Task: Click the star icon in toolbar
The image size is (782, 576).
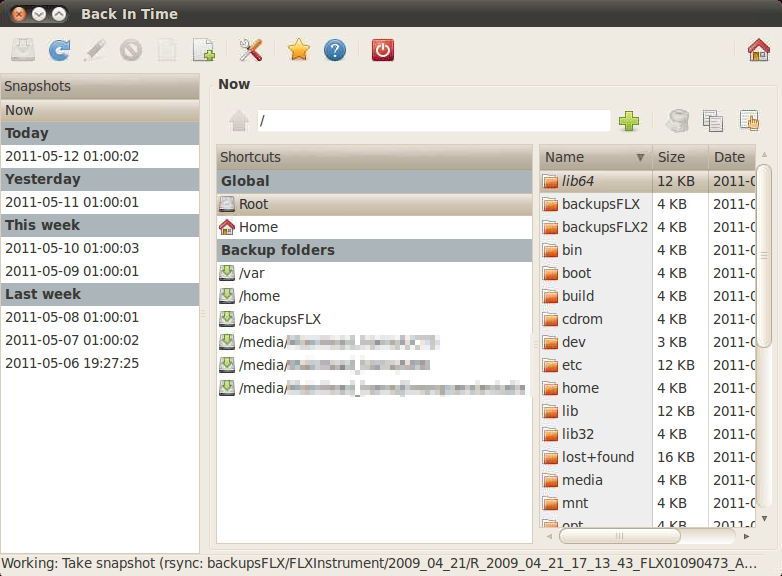Action: click(298, 50)
